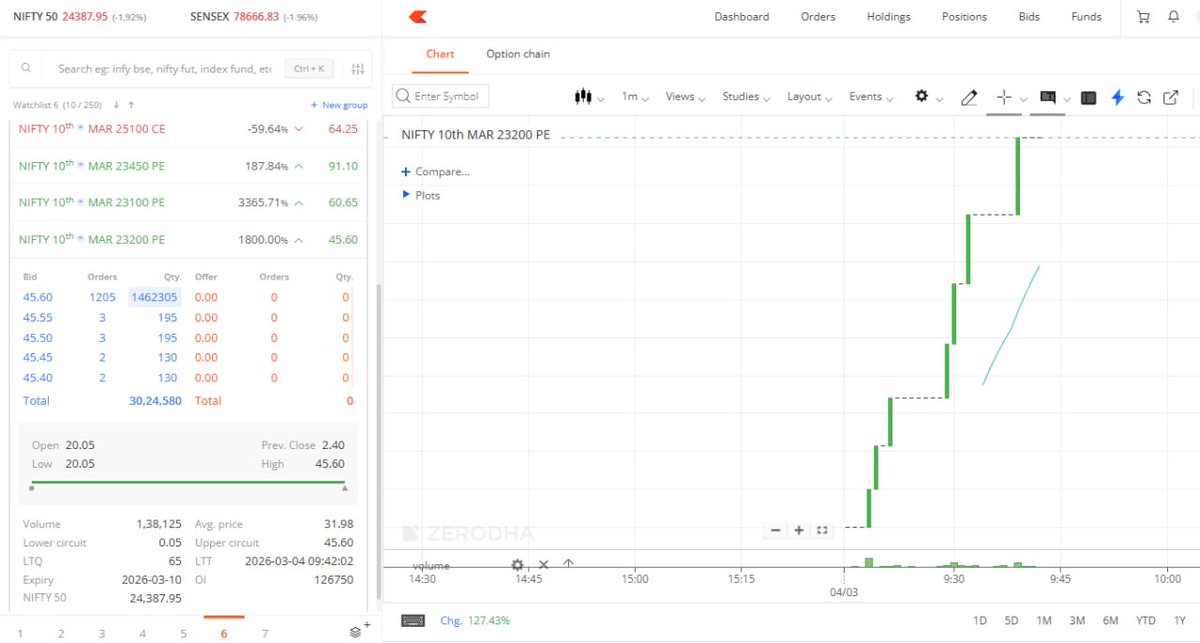Open the Views dropdown
Screen dimensions: 1200x643
coord(685,97)
